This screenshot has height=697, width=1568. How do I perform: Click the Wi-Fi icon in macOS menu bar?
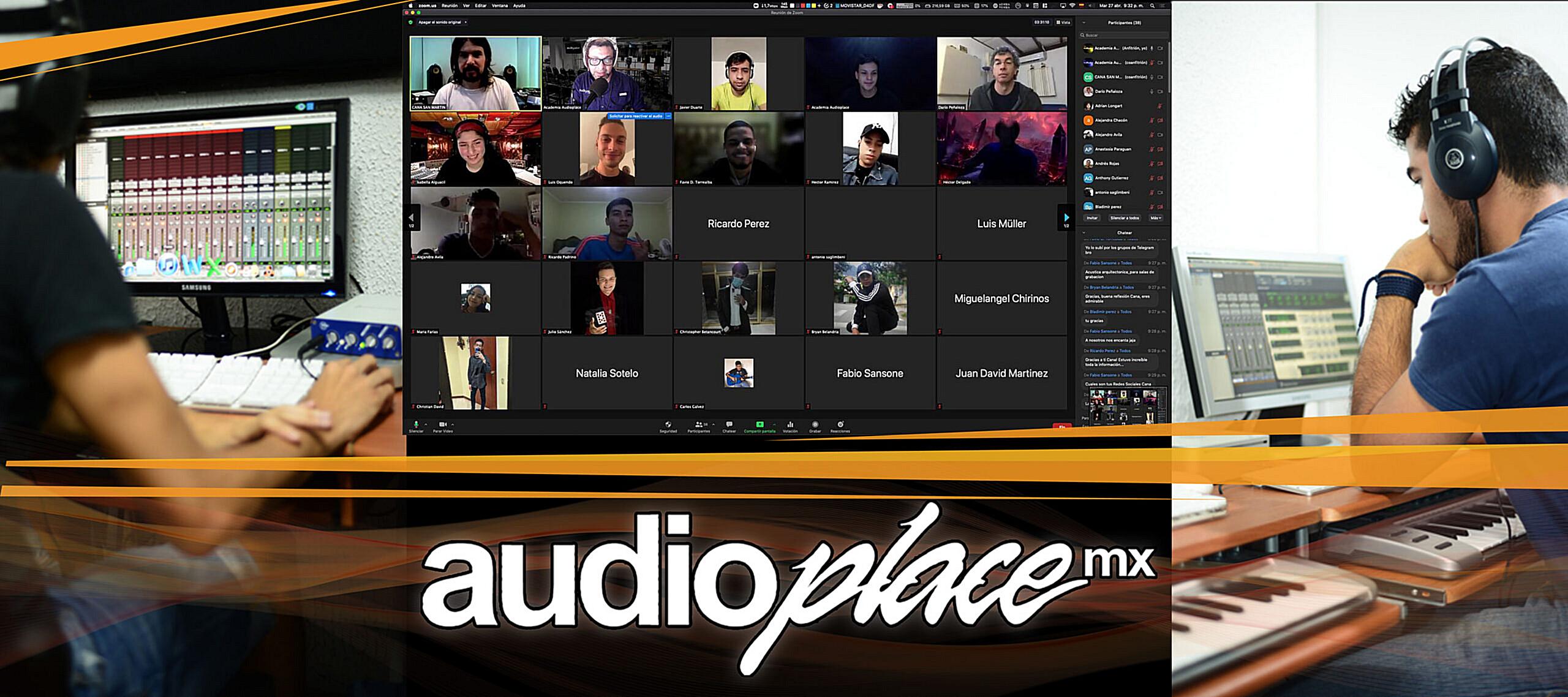pos(1072,6)
